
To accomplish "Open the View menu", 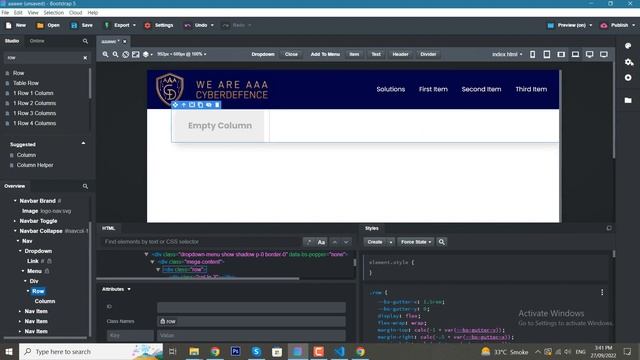I will (x=33, y=13).
